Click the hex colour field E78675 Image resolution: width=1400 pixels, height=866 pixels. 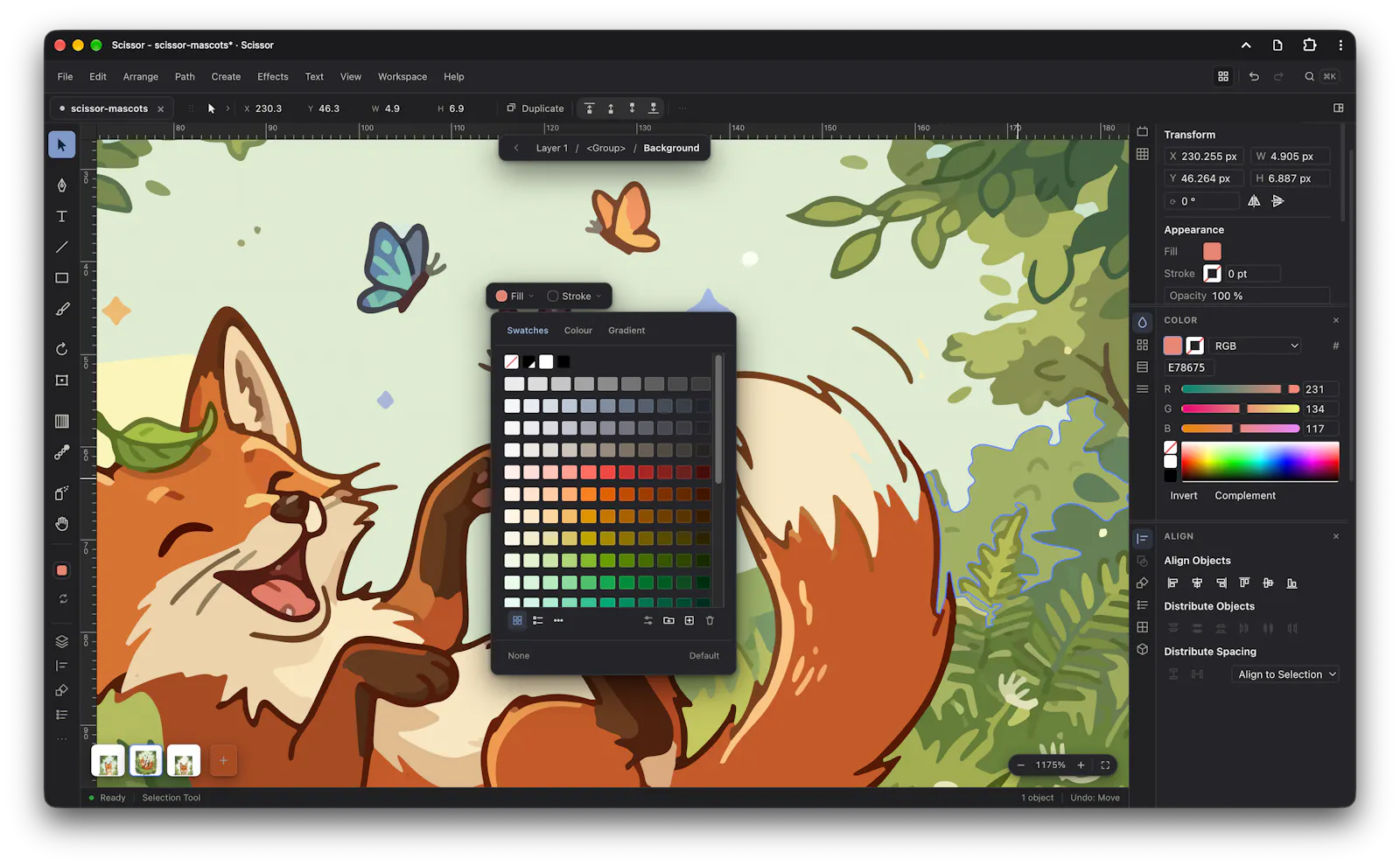[x=1187, y=368]
